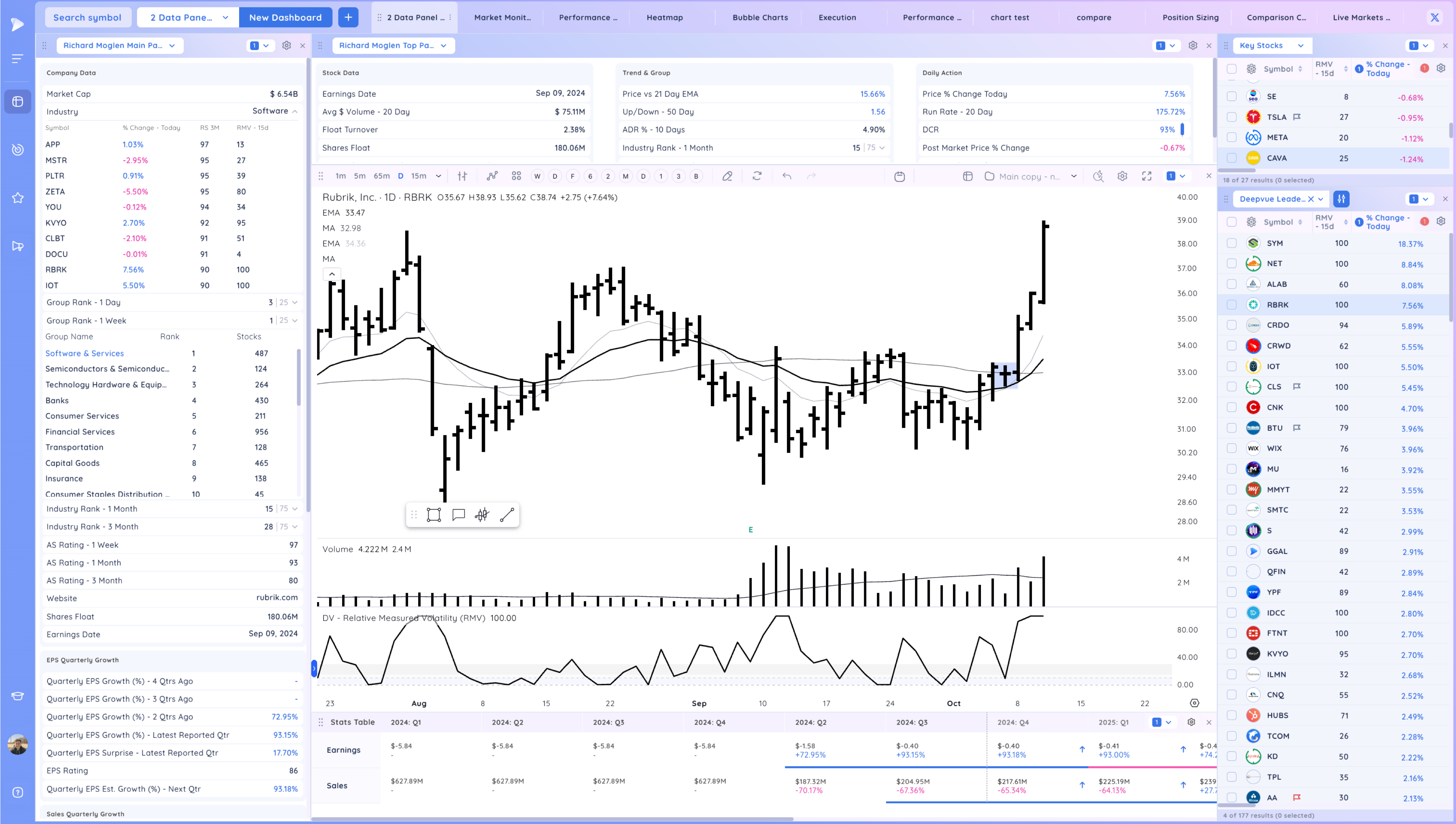Check the SYM row checkbox

pos(1231,243)
